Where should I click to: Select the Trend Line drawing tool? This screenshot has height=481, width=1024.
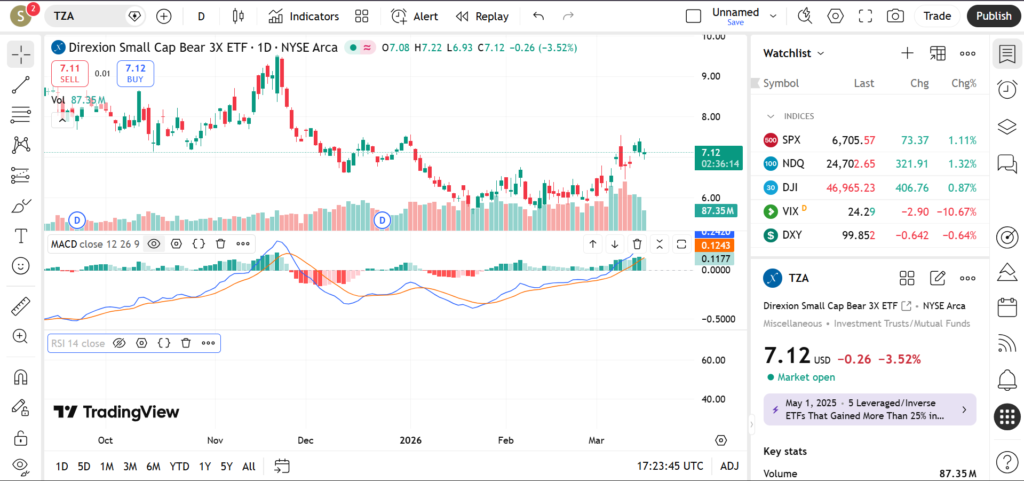click(21, 85)
